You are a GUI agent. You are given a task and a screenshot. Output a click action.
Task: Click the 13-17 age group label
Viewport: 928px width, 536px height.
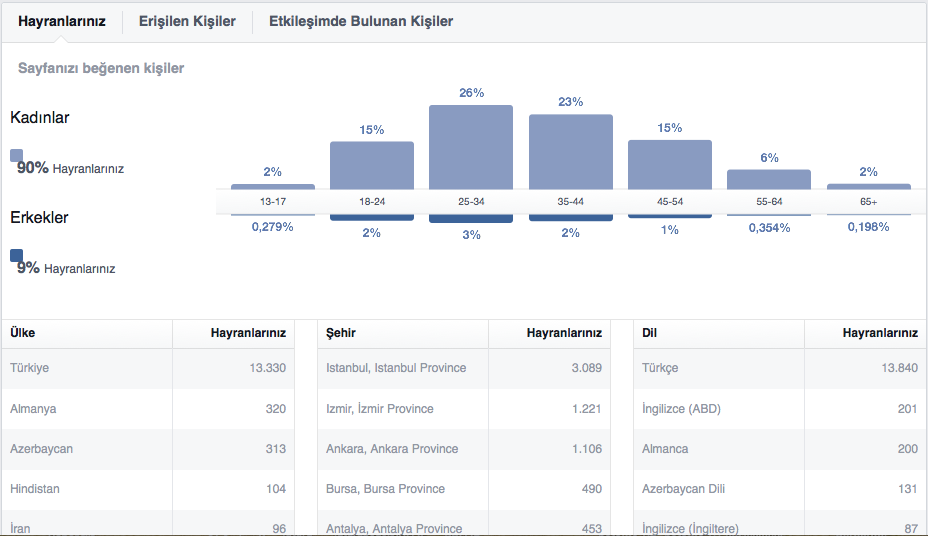pyautogui.click(x=273, y=202)
